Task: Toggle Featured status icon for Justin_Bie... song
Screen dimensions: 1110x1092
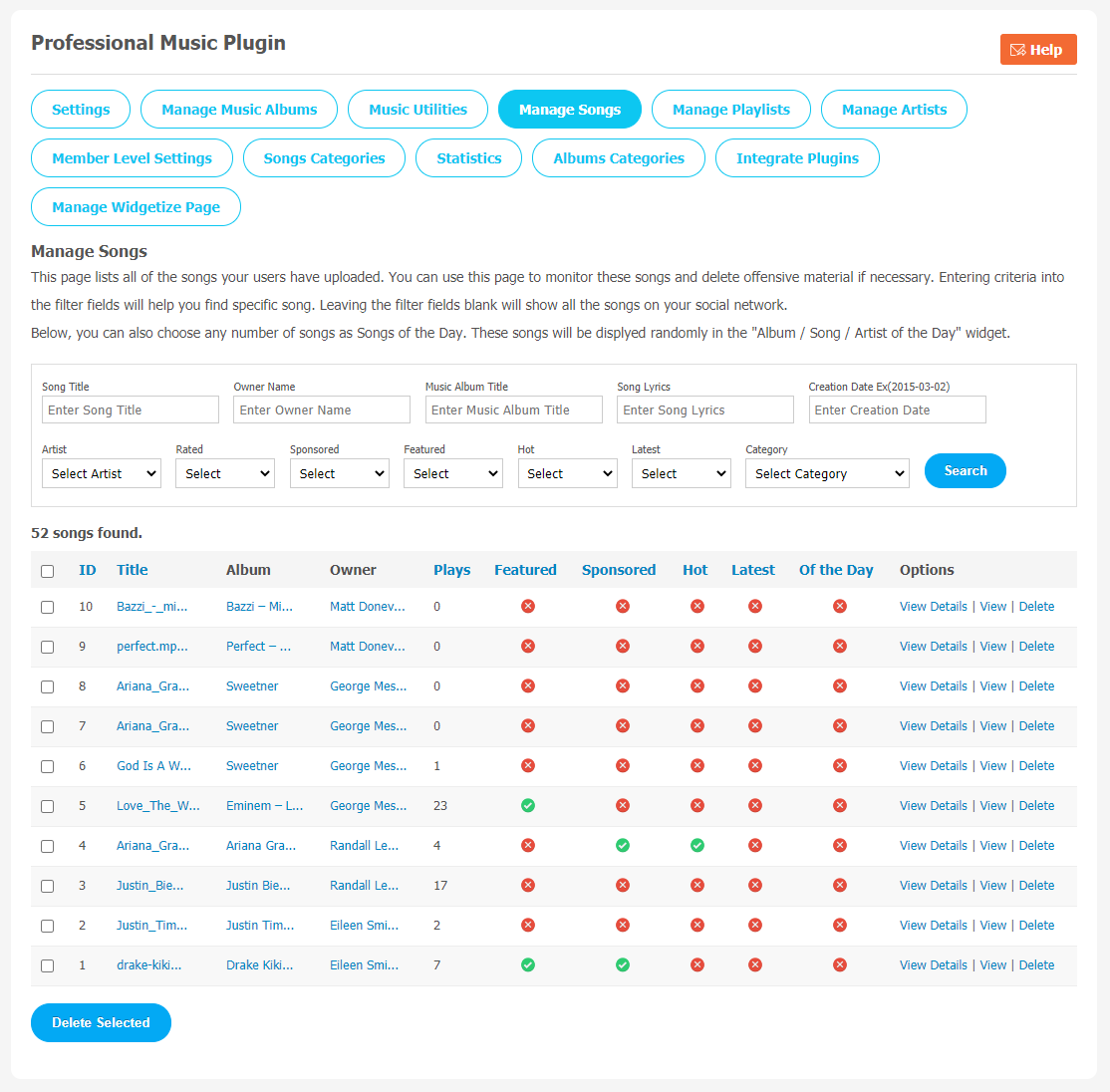Action: tap(527, 886)
